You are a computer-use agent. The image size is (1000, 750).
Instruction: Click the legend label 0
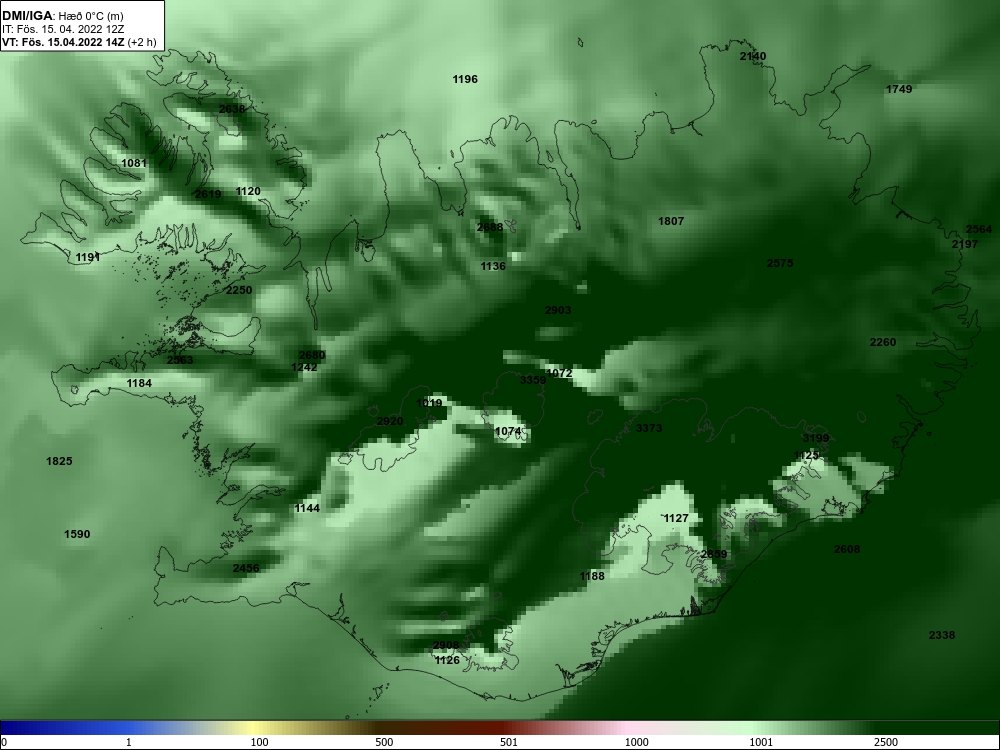tap(4, 742)
